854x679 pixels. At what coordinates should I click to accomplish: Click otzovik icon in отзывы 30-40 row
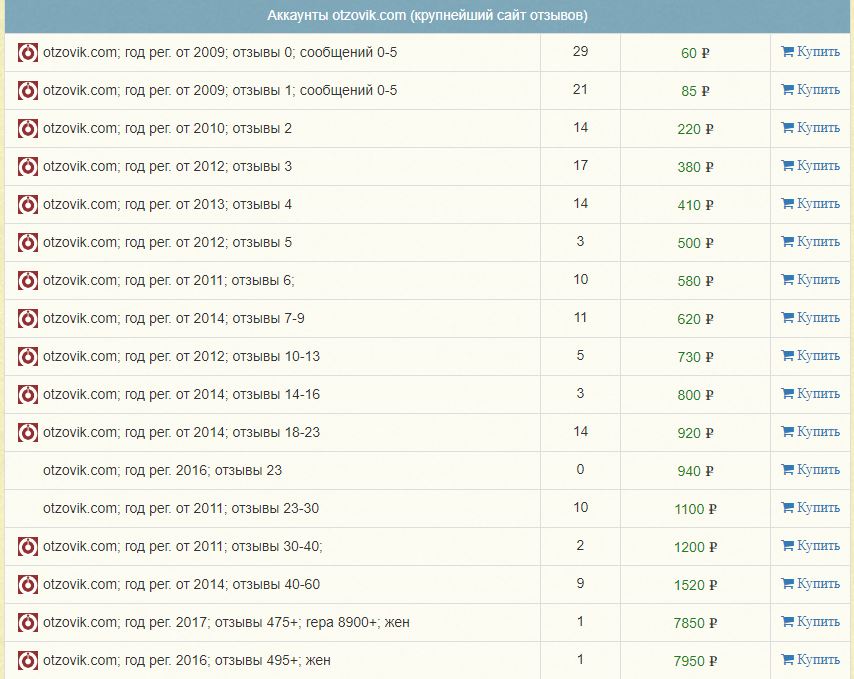(x=28, y=546)
